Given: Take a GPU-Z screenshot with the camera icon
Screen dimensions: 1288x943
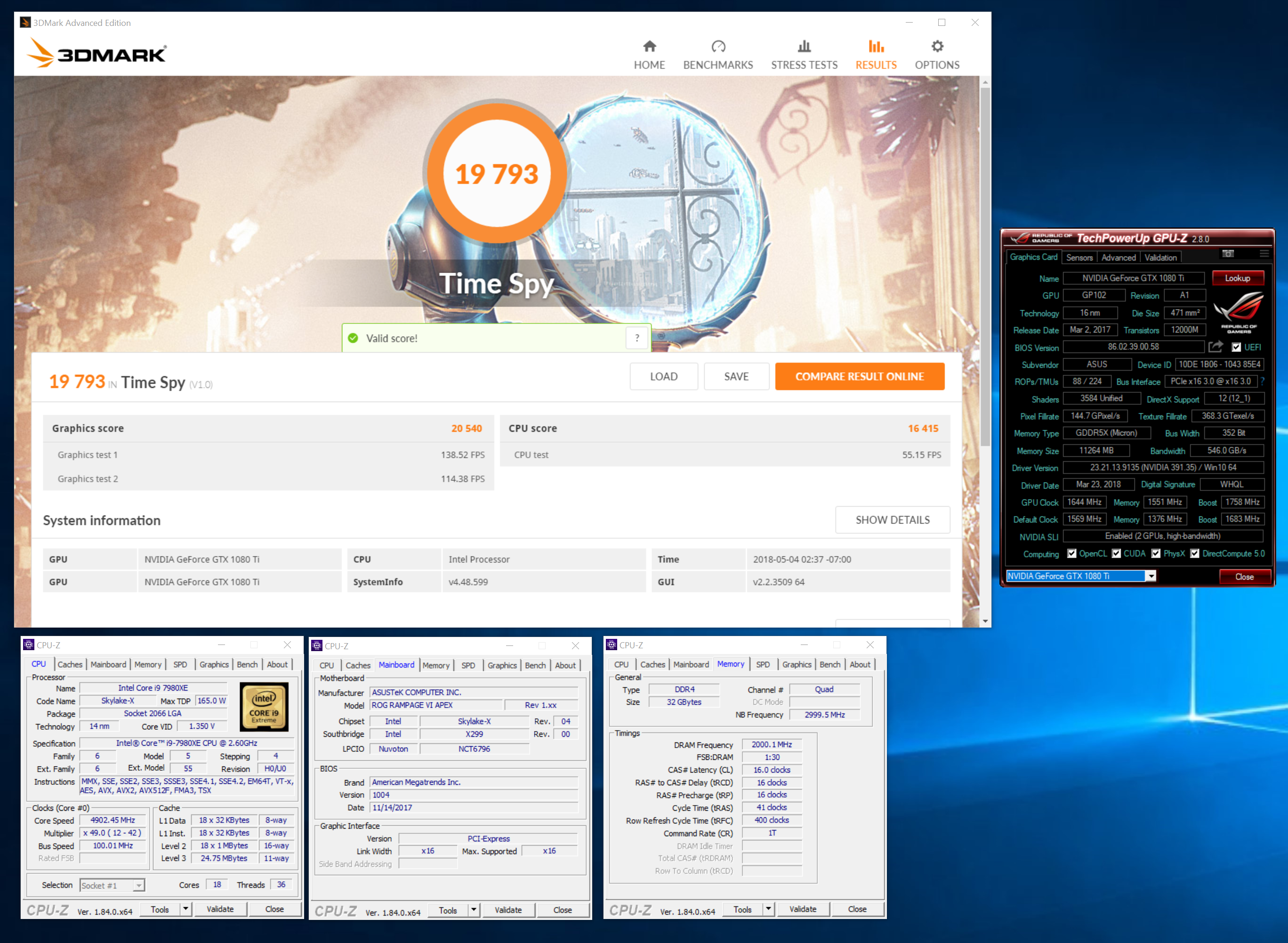Looking at the screenshot, I should [1228, 253].
